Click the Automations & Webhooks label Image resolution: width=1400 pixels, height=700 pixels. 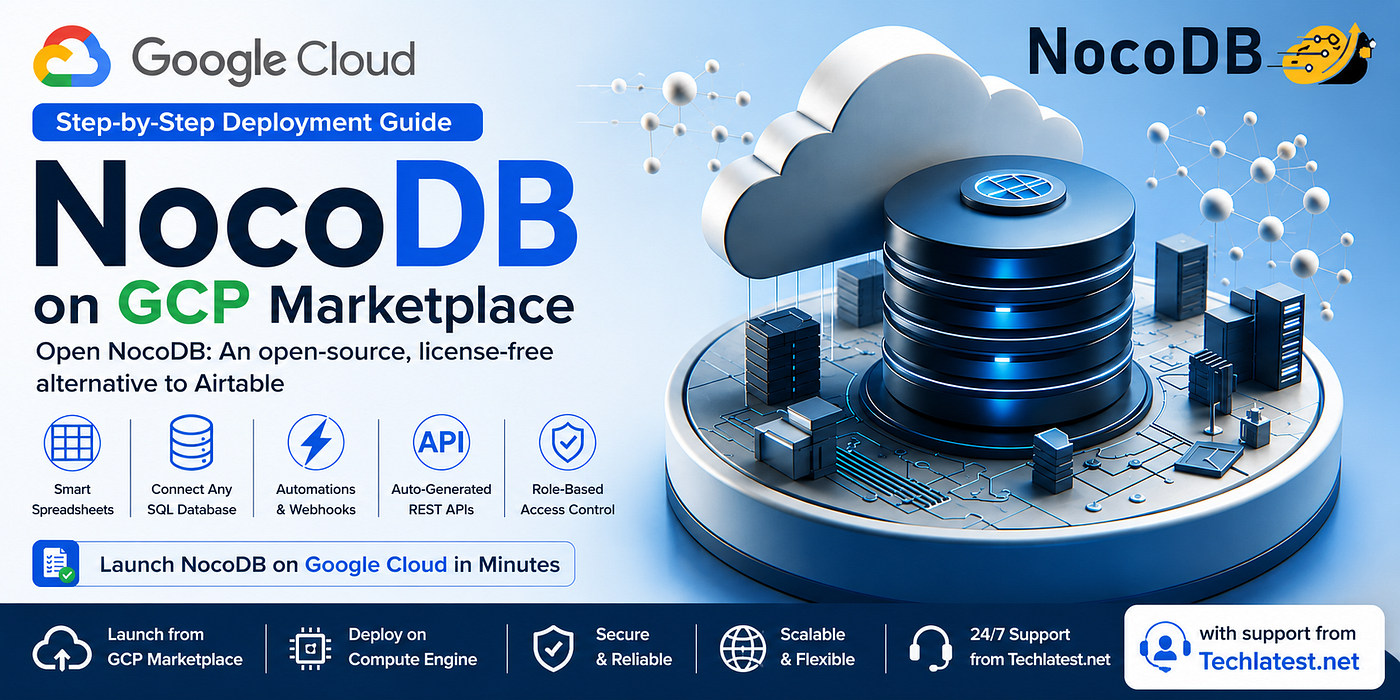(x=316, y=499)
